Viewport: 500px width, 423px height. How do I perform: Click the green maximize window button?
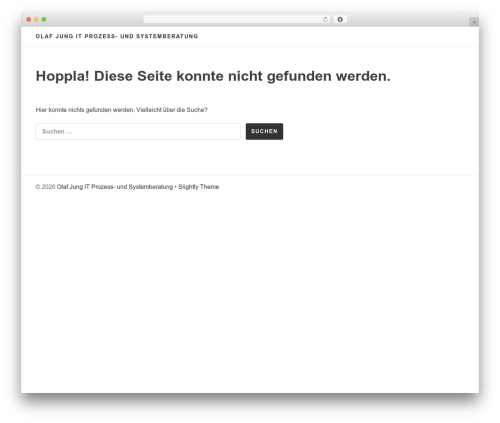click(x=44, y=19)
